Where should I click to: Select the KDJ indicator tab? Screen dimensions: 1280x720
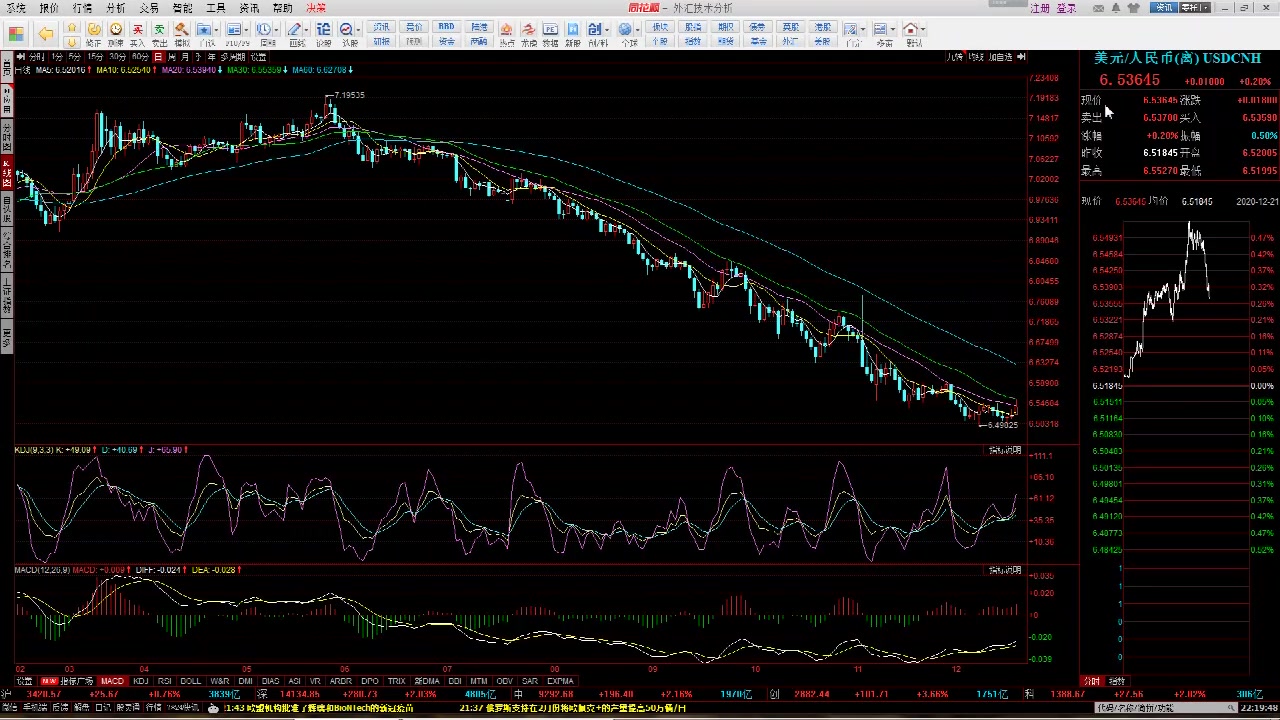pos(141,681)
